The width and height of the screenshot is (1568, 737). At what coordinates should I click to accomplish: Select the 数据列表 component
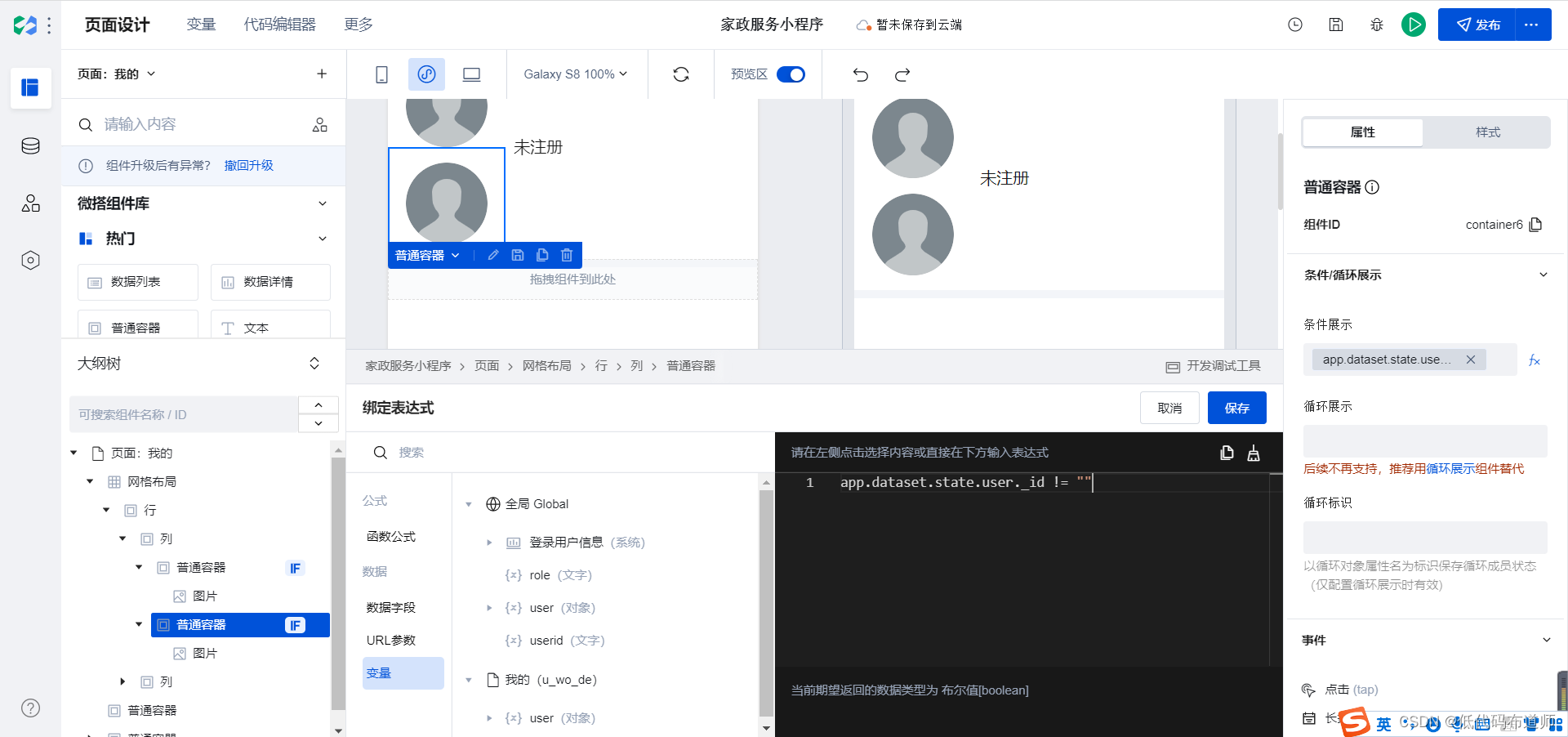pos(138,282)
